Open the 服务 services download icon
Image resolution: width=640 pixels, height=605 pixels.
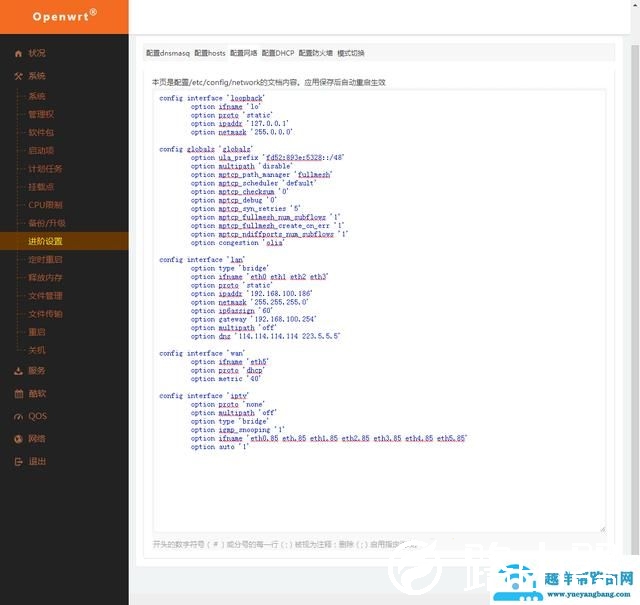pyautogui.click(x=18, y=371)
